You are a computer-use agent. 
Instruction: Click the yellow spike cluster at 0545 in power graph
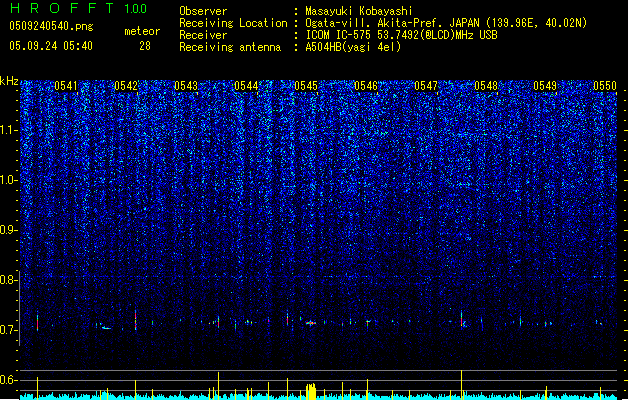[x=311, y=391]
